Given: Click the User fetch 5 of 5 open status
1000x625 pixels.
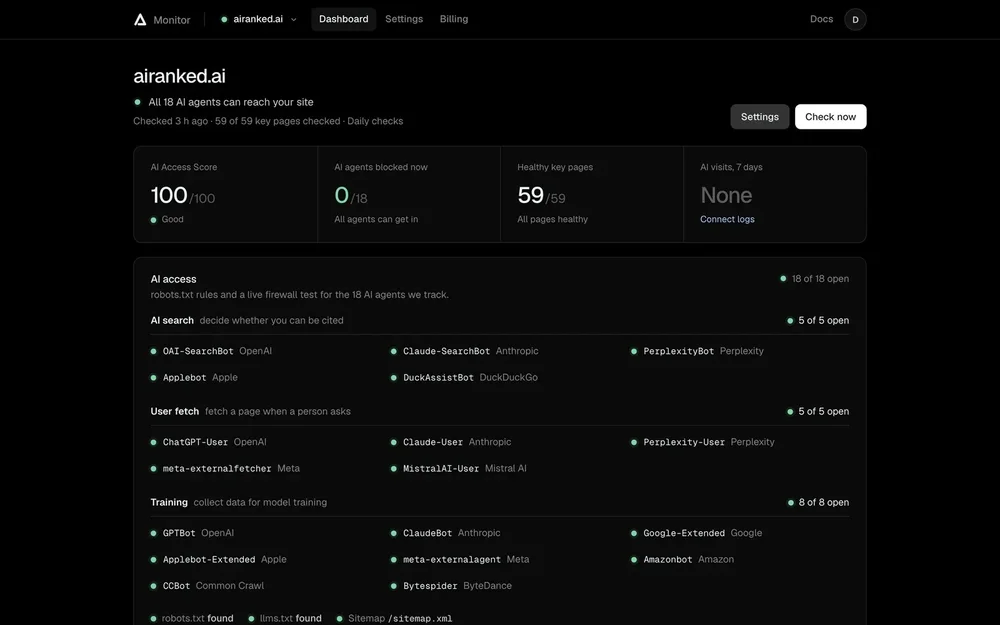Looking at the screenshot, I should pos(818,411).
